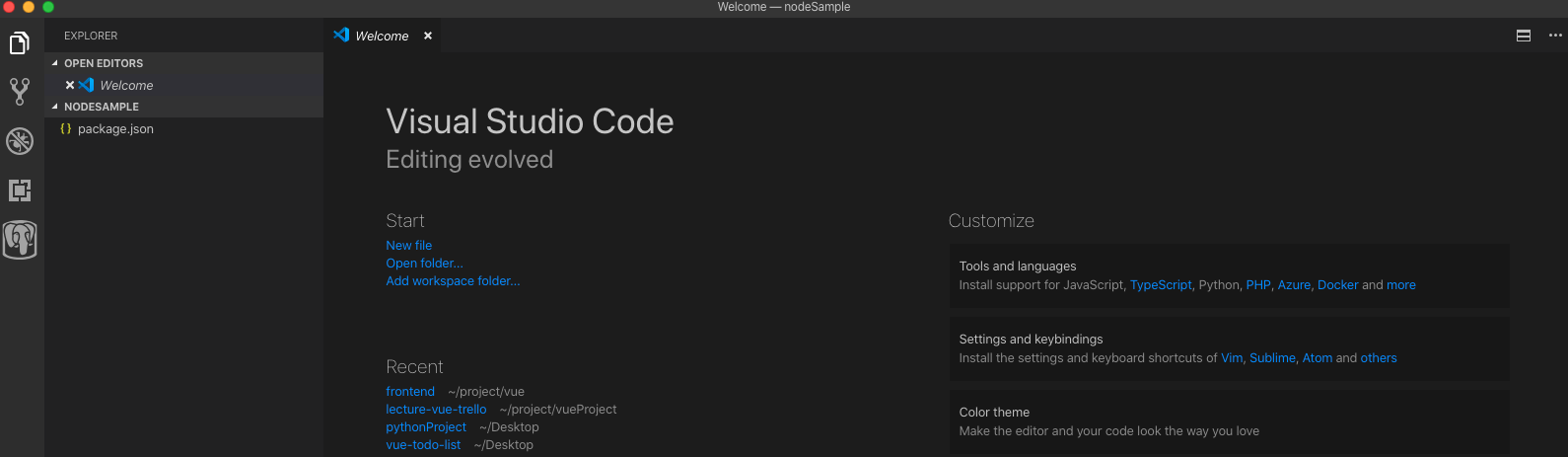
Task: Click the EXPLORER panel title
Action: tap(91, 36)
